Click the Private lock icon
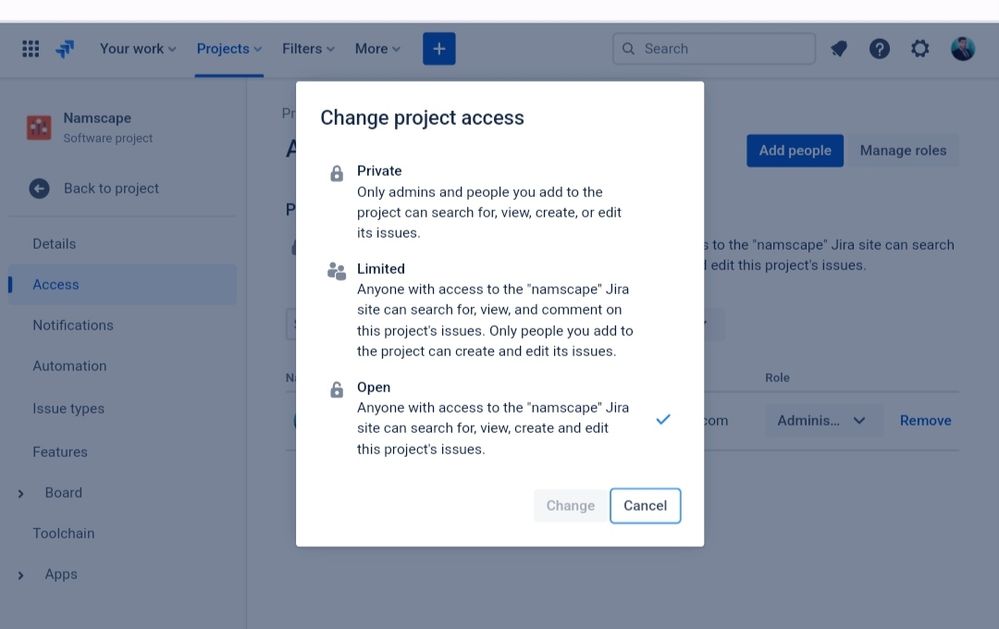 click(336, 173)
